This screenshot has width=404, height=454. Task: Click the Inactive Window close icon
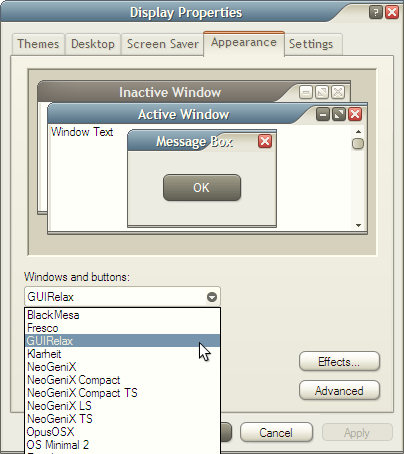click(x=338, y=92)
